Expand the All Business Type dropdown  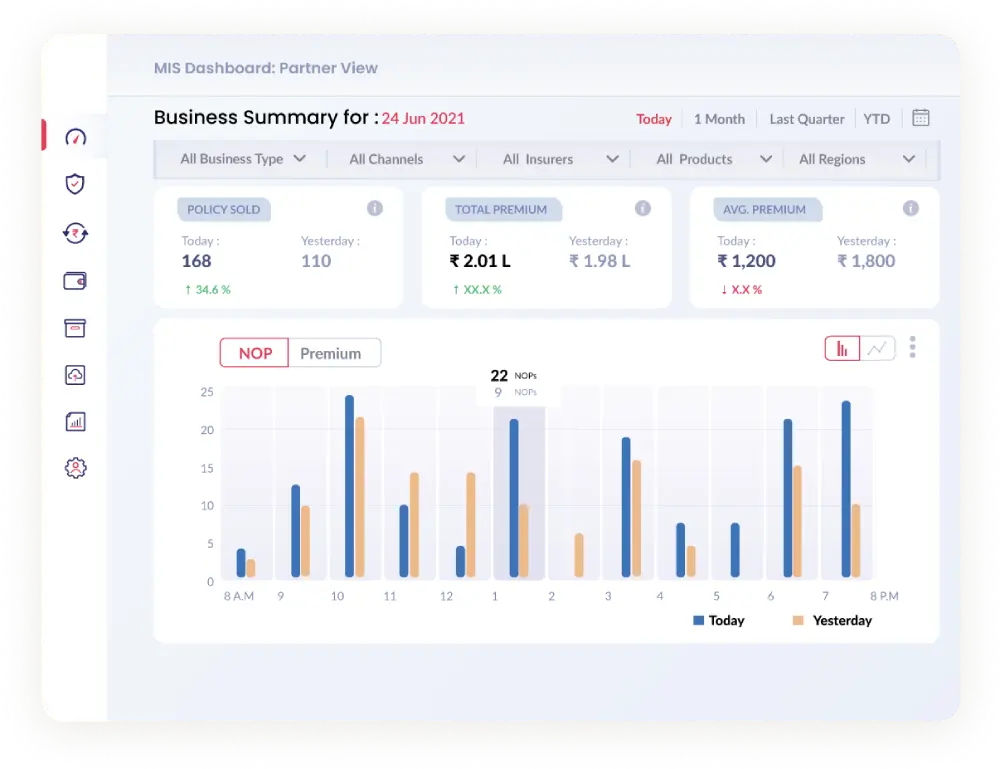click(x=242, y=159)
